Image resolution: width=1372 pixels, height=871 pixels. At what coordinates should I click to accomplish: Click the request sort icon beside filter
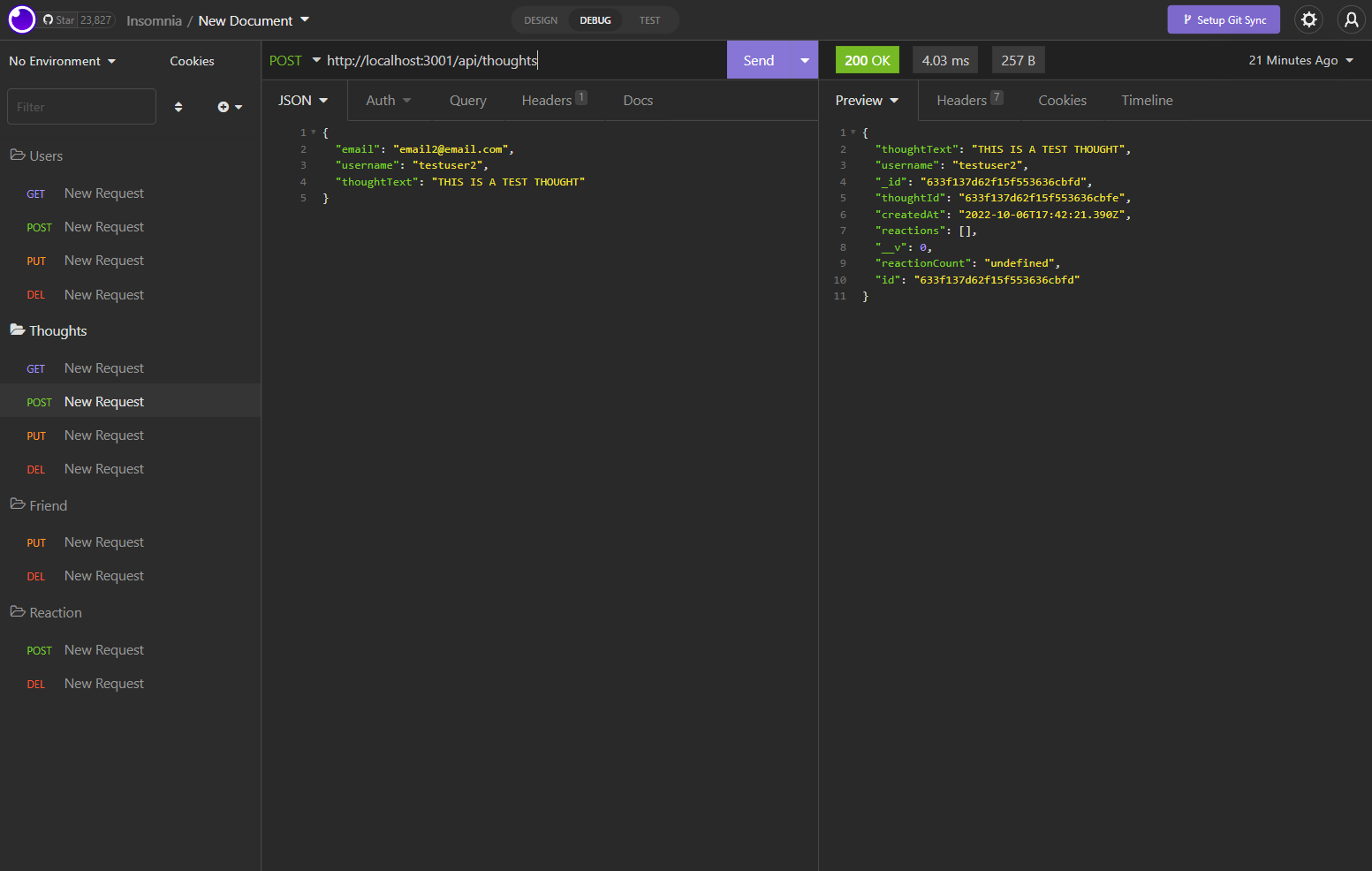[x=178, y=106]
